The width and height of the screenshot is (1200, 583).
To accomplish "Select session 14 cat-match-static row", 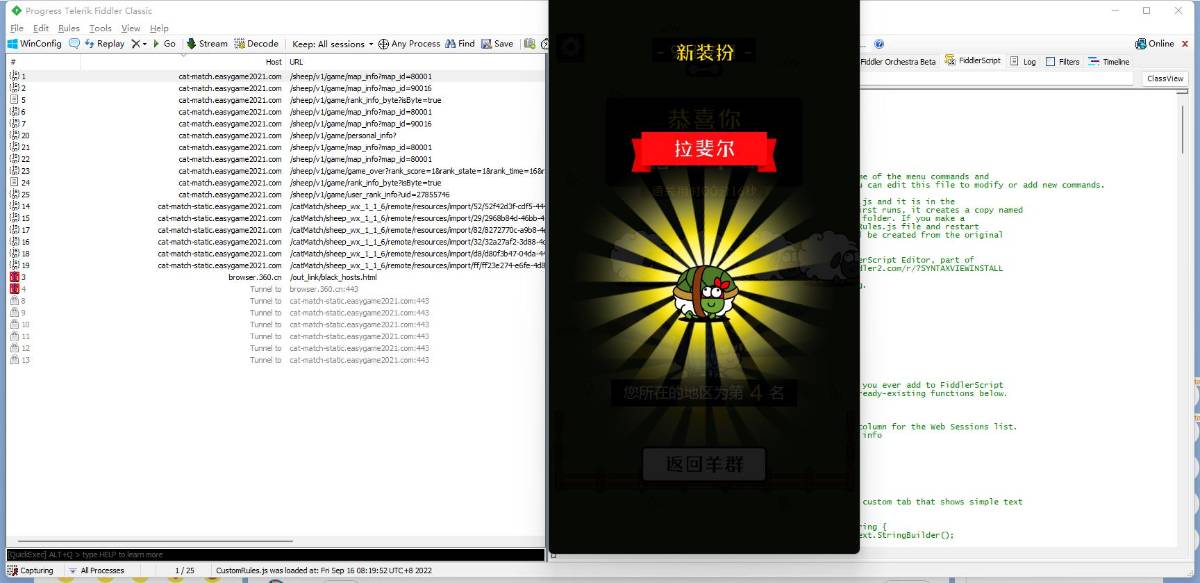I will tap(276, 206).
